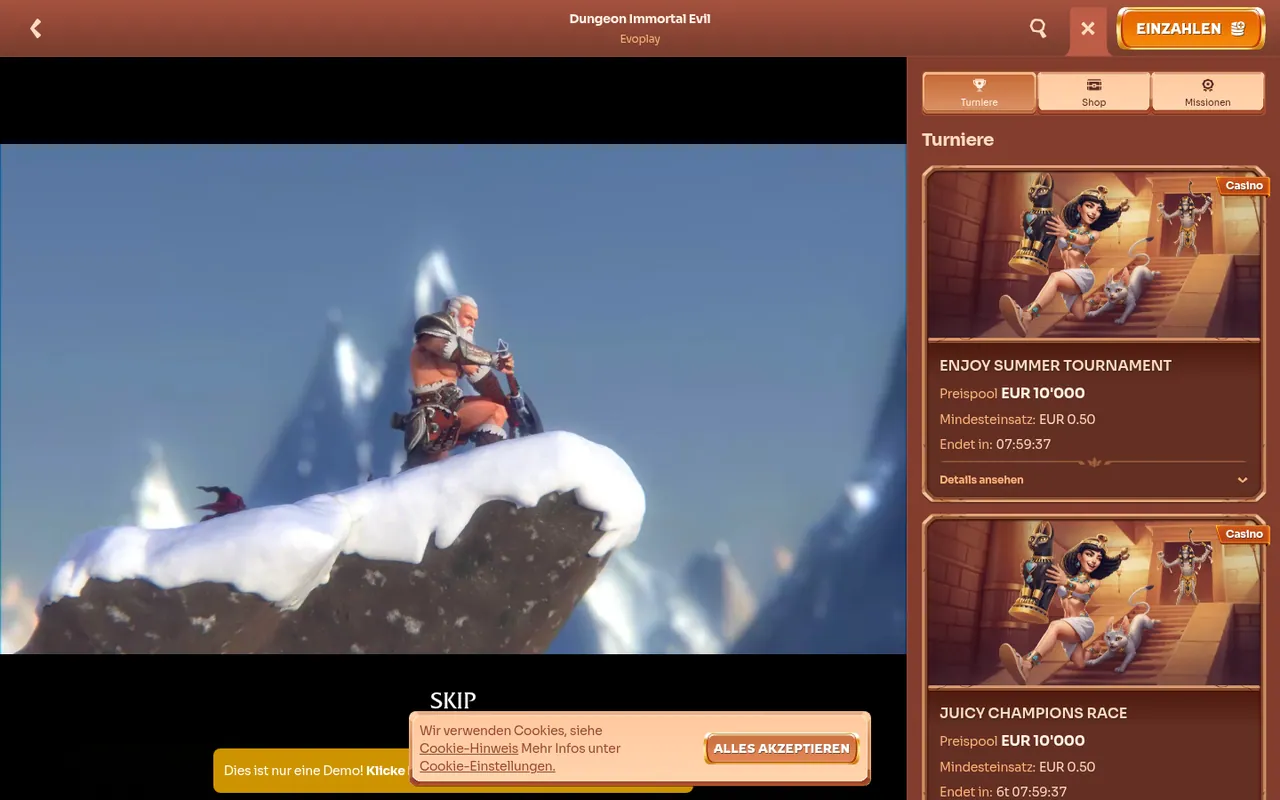Image resolution: width=1280 pixels, height=800 pixels.
Task: Click the JUICY CHAMPIONS RACE title
Action: (1034, 713)
